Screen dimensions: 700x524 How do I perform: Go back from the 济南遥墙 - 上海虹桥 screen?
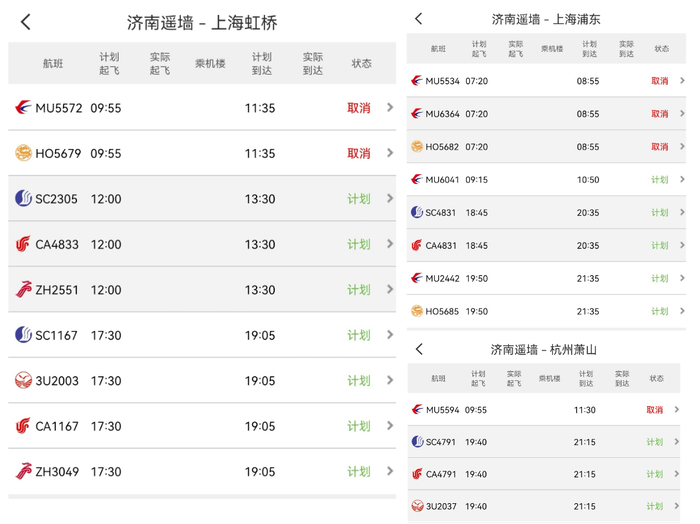pos(26,22)
